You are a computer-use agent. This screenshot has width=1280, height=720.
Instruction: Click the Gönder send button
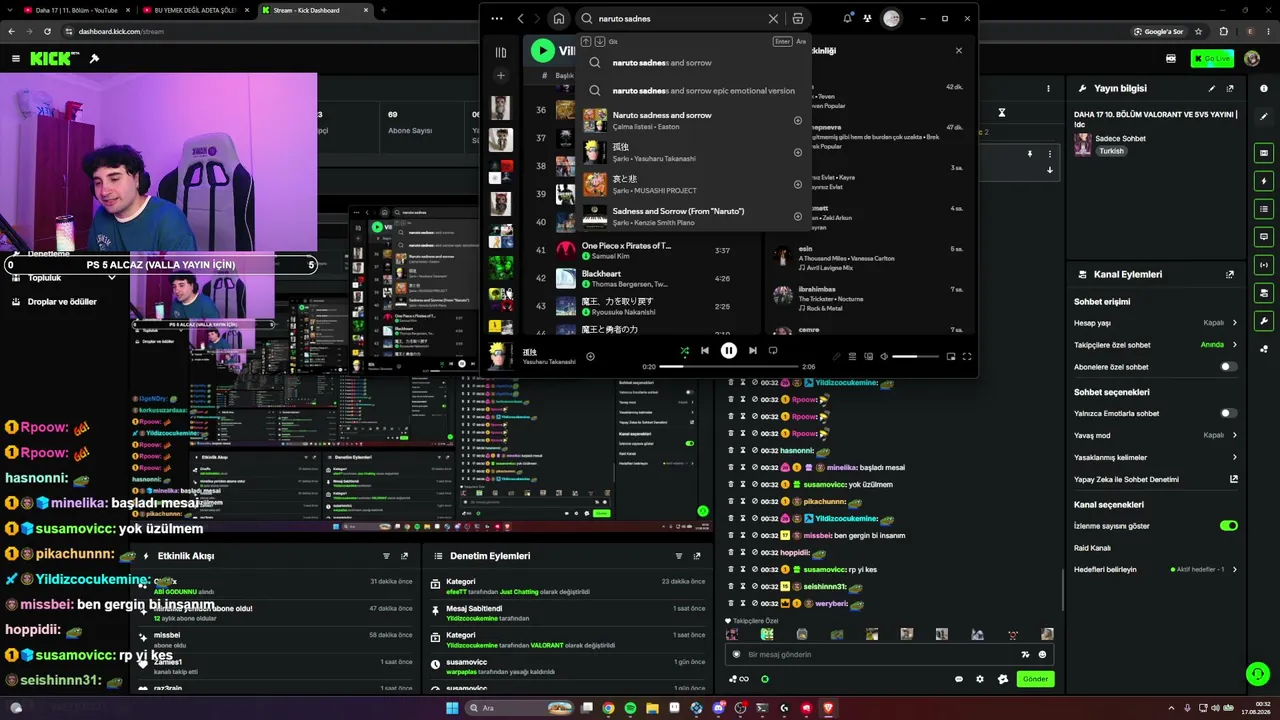tap(1035, 679)
